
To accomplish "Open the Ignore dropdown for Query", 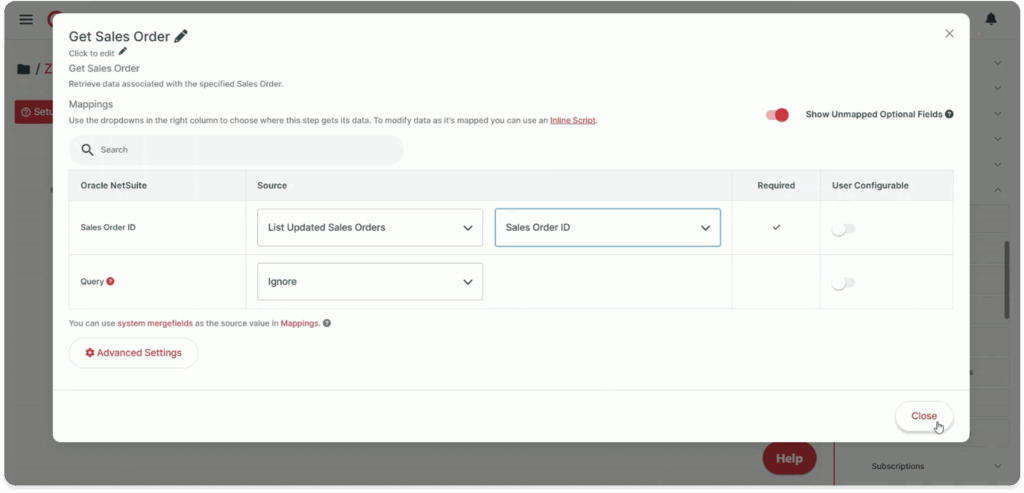I will pyautogui.click(x=370, y=282).
